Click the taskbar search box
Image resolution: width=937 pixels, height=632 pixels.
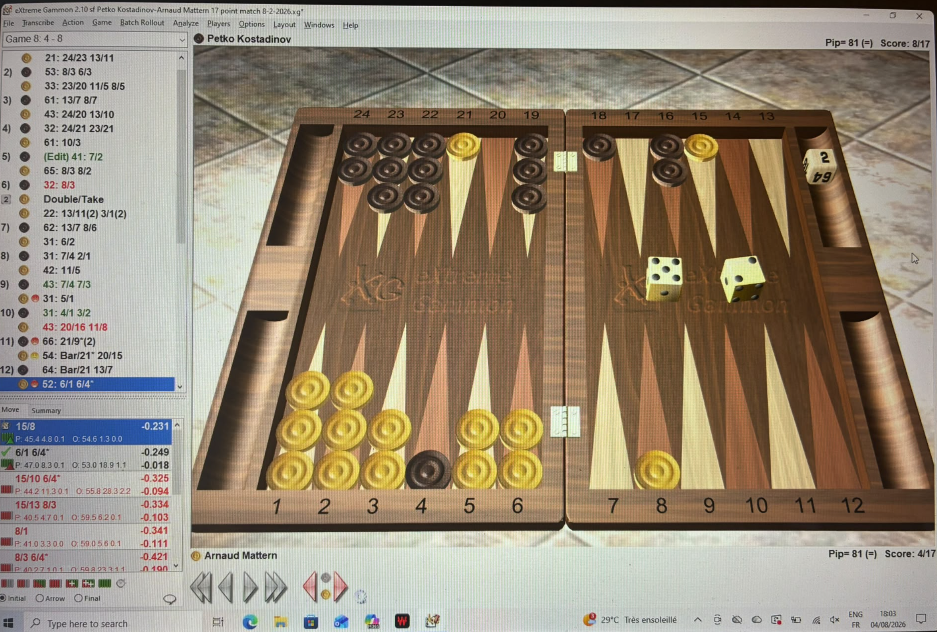click(114, 623)
